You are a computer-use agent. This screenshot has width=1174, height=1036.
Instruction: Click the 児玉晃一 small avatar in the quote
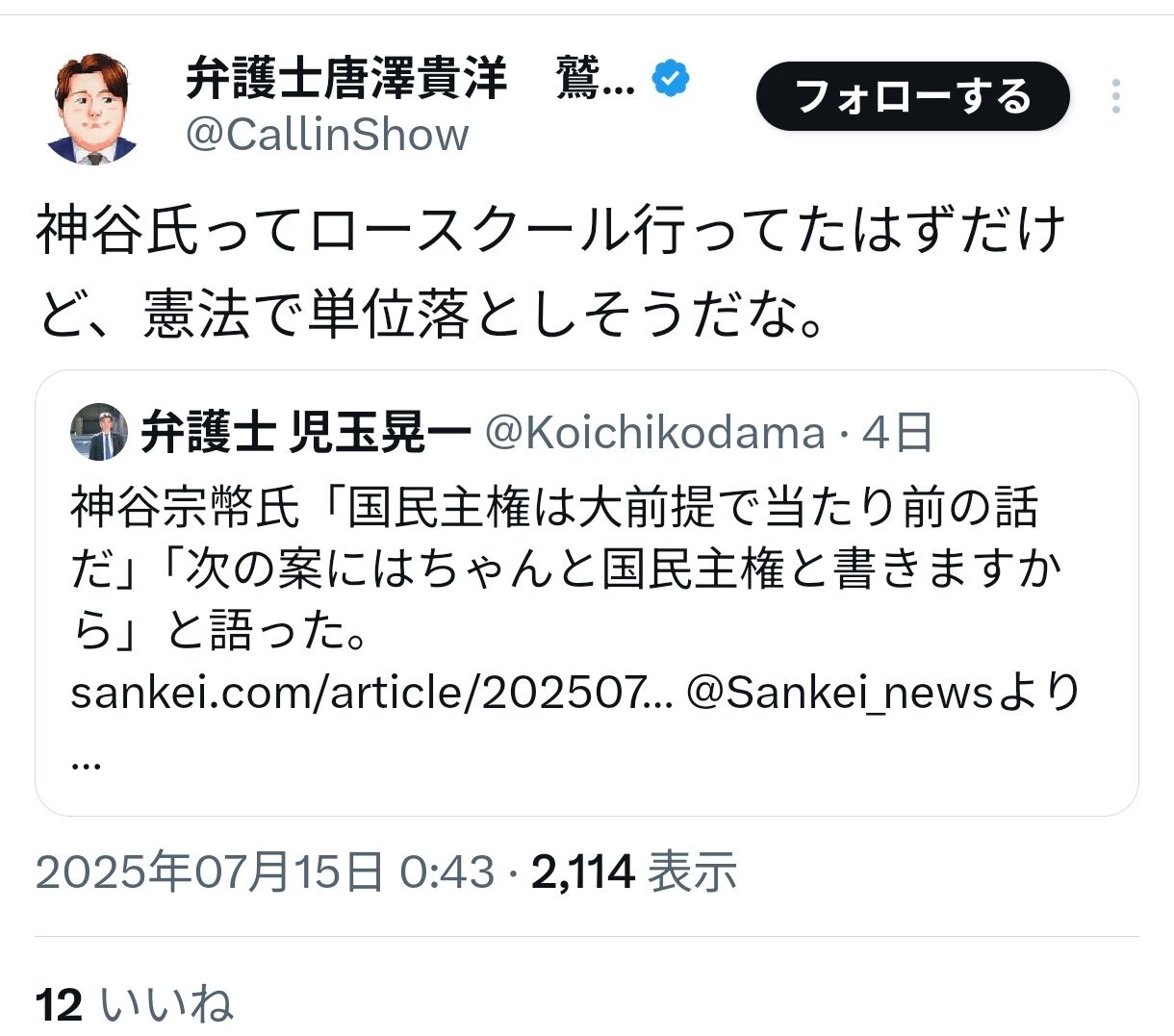click(98, 433)
